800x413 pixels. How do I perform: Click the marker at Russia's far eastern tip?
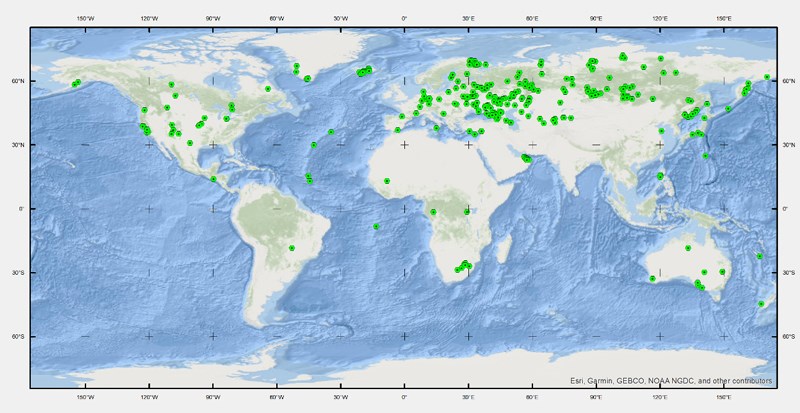tap(767, 77)
